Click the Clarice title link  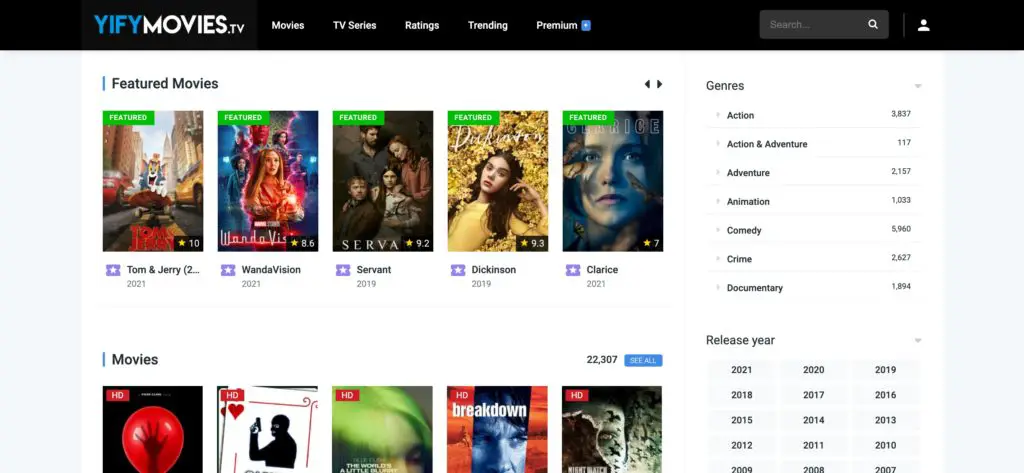pos(602,270)
